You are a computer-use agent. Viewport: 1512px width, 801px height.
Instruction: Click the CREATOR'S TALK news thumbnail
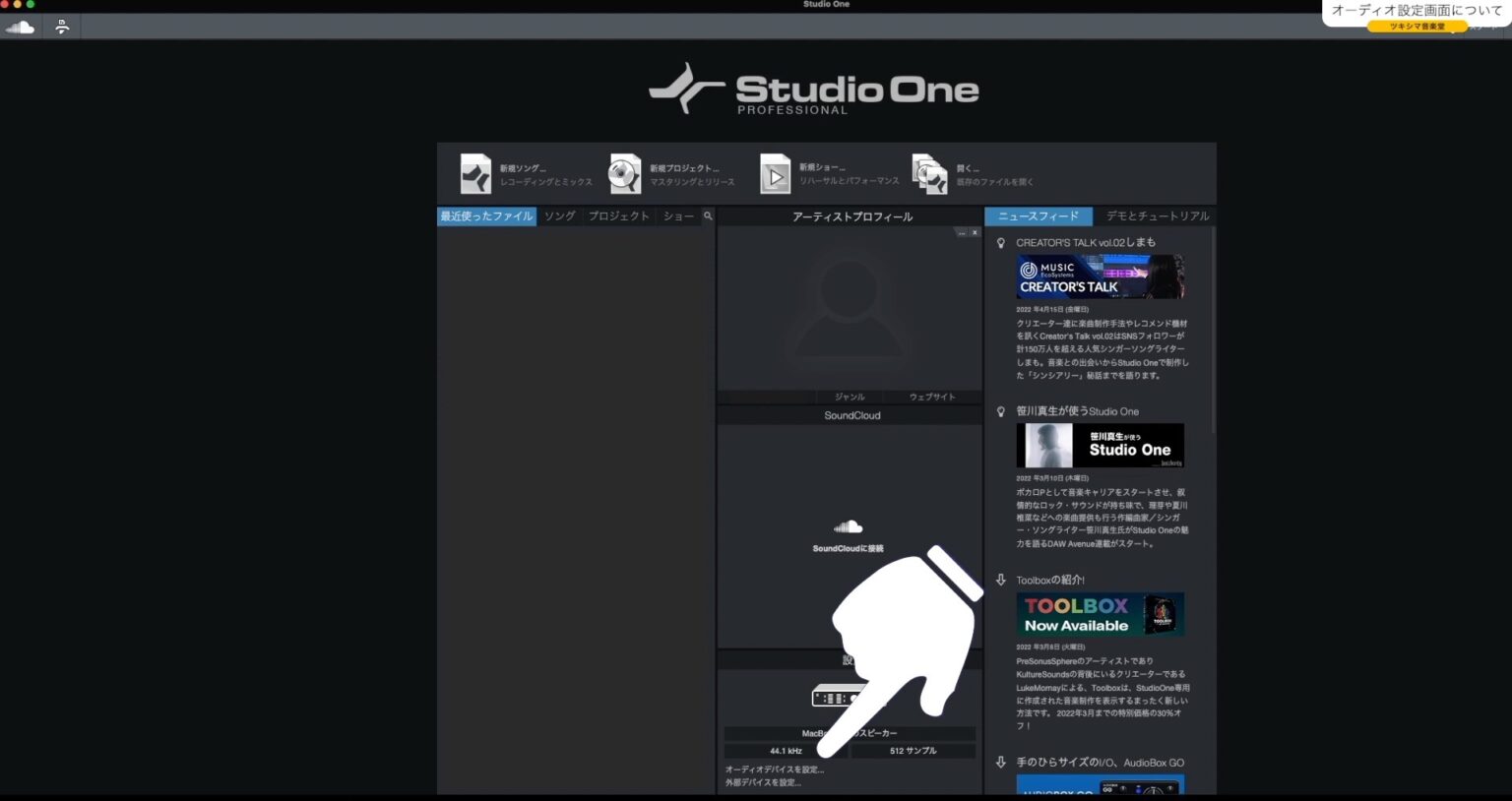[x=1100, y=277]
